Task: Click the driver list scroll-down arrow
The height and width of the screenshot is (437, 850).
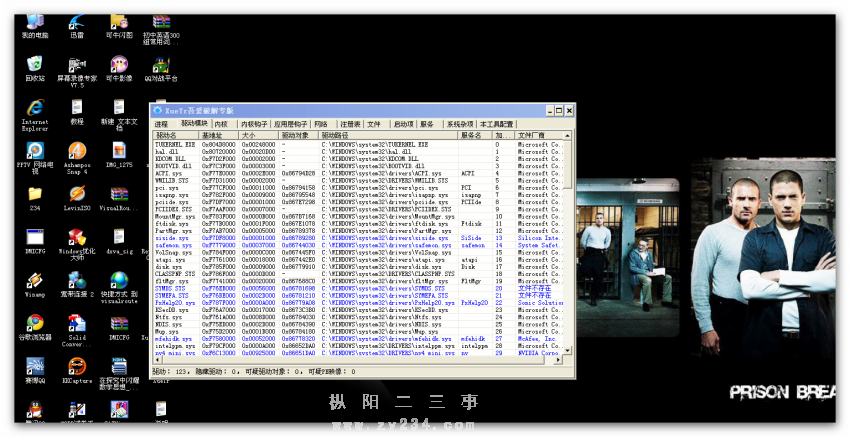Action: coord(568,351)
